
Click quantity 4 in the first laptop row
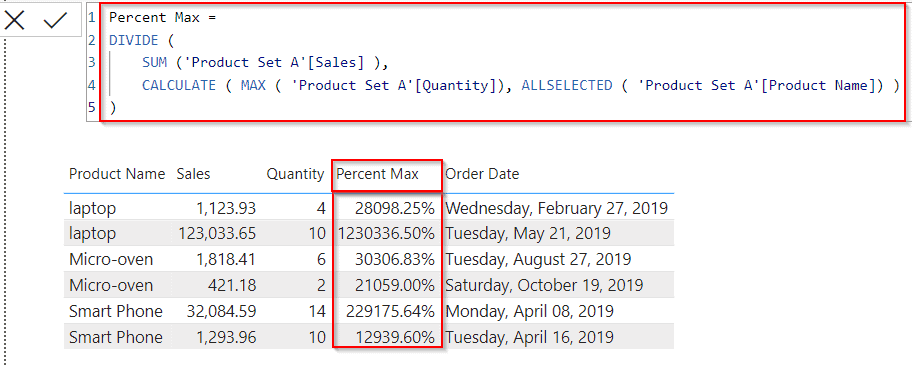[321, 208]
